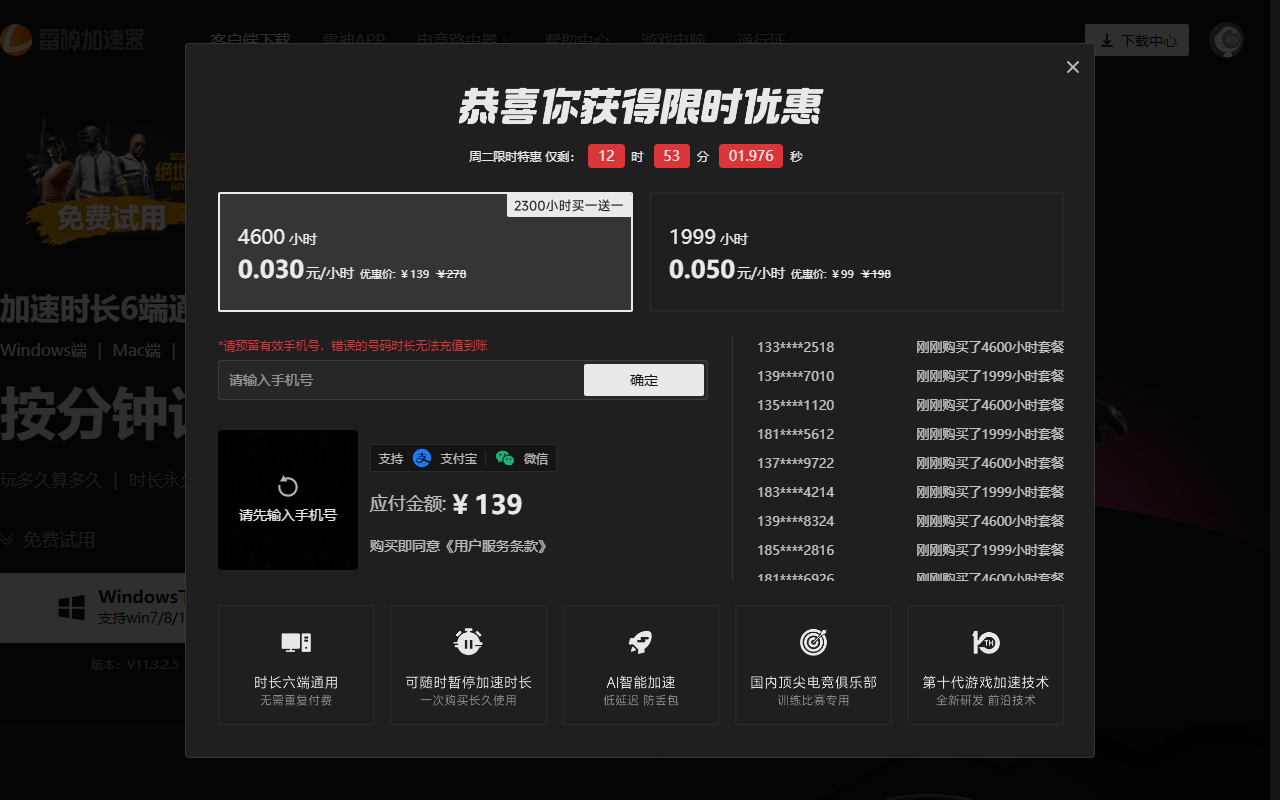Click the WeChat (微信) logo icon
The image size is (1280, 800).
coord(505,458)
